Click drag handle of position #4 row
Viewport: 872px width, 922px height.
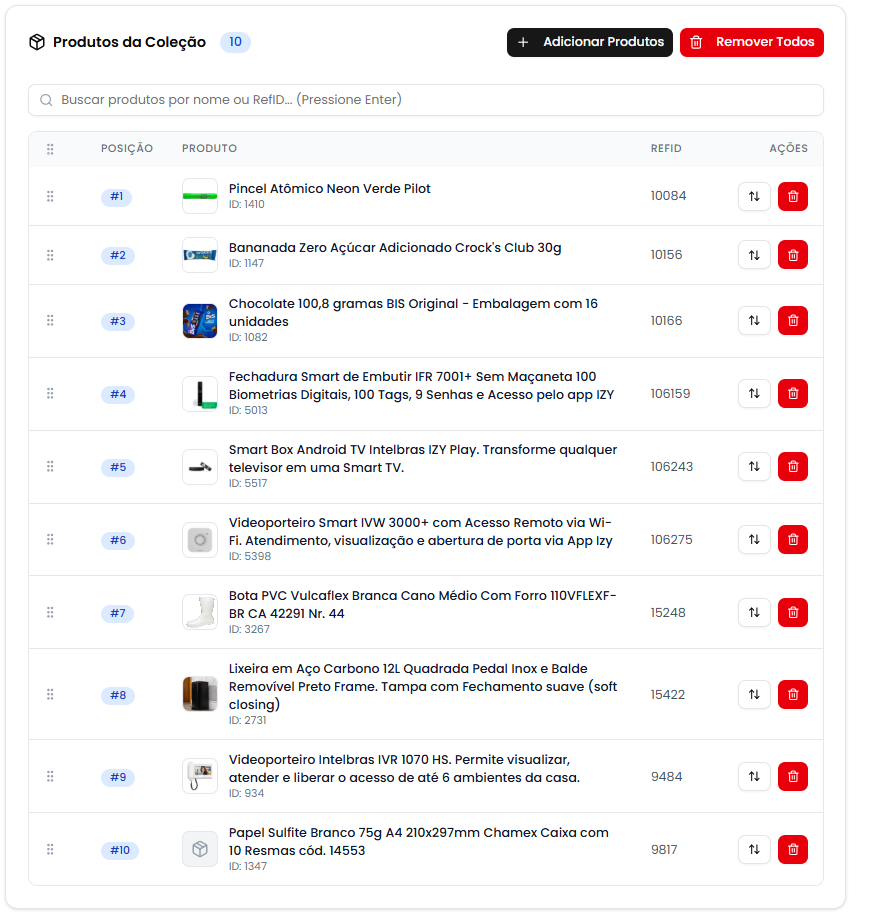coord(50,394)
